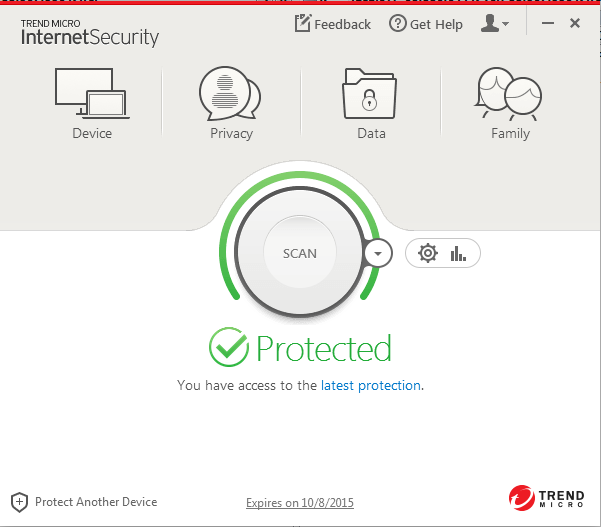Click the green Protected checkmark icon
Screen dimensions: 601x527
228,348
